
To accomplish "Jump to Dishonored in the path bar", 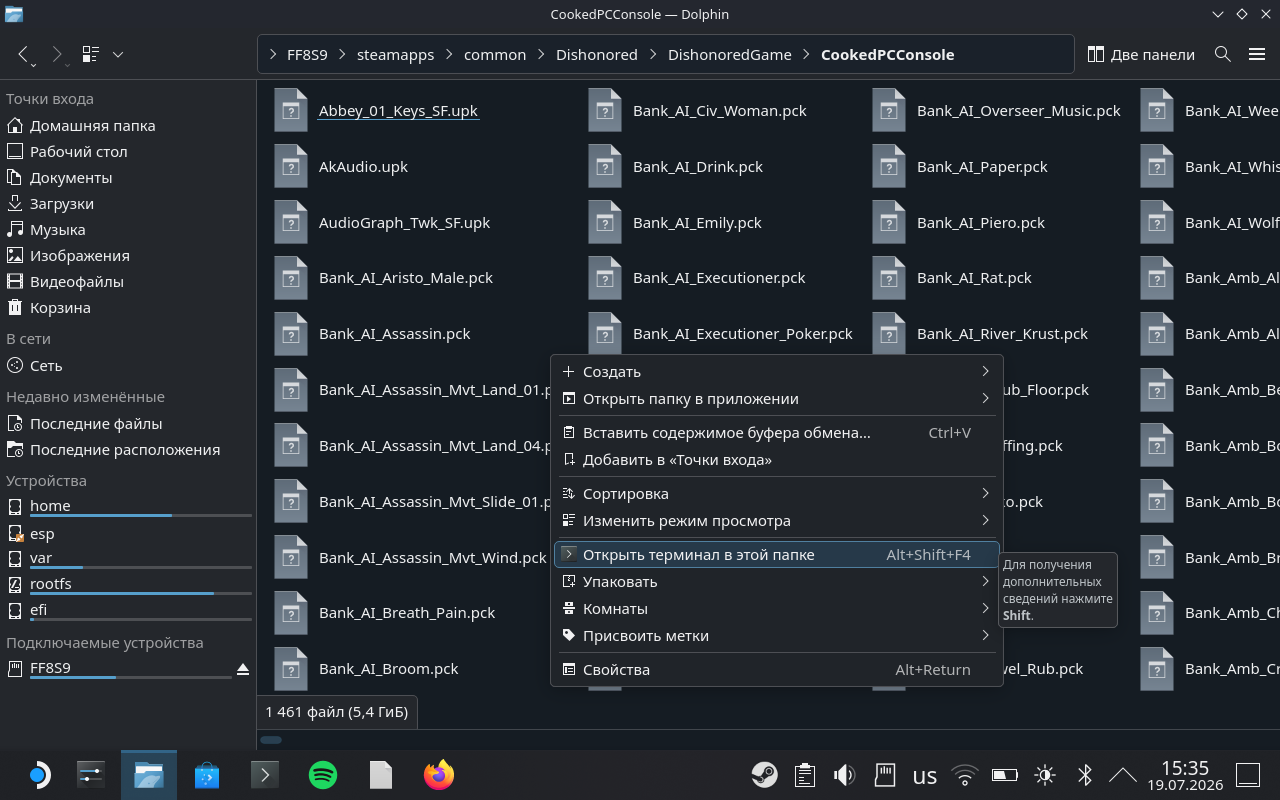I will coord(597,55).
